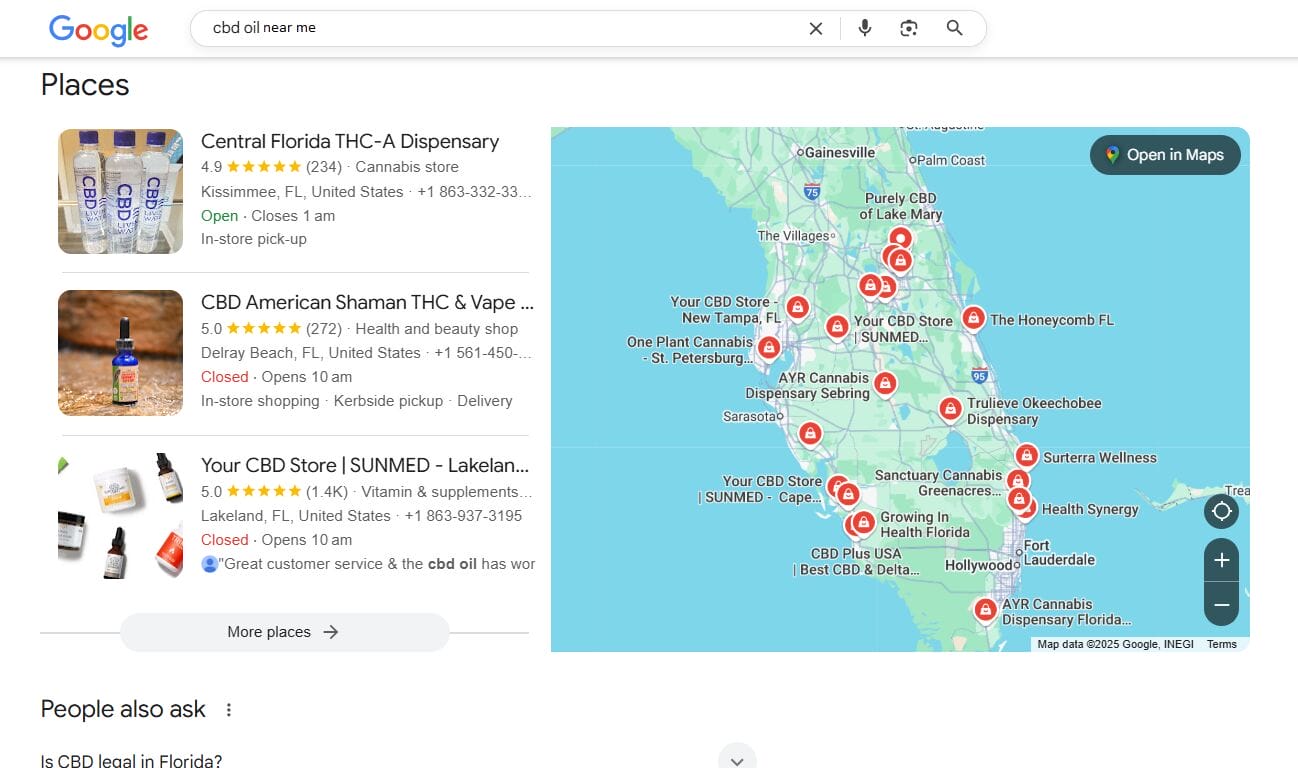Image resolution: width=1298 pixels, height=768 pixels.
Task: Clear the search query using the X icon
Action: 816,28
